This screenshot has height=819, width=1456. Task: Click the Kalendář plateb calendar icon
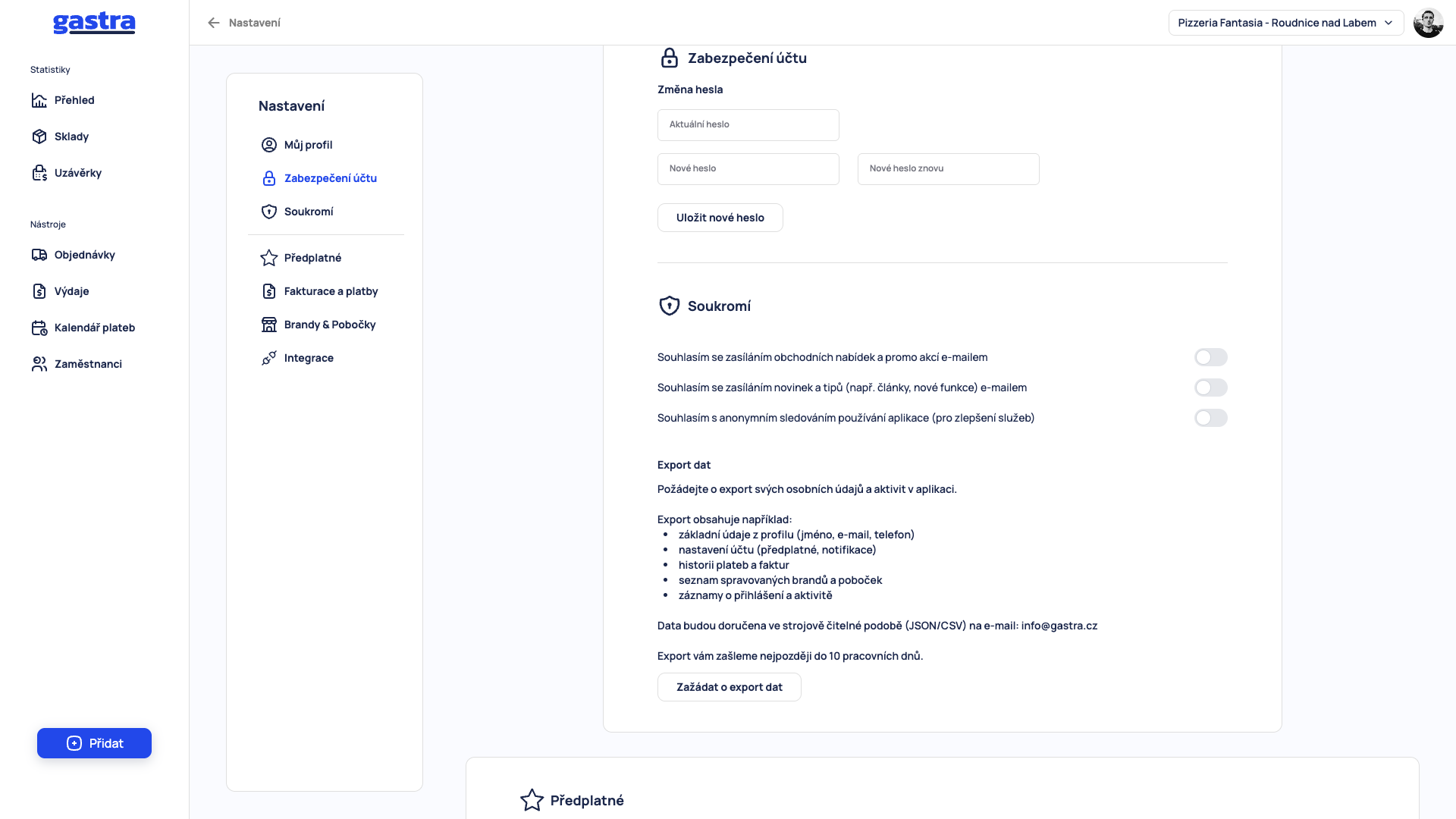tap(39, 328)
